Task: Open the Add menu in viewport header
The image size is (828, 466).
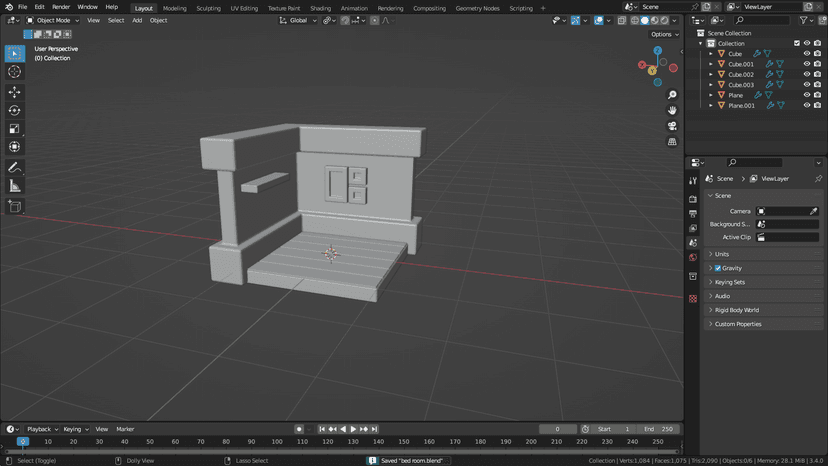Action: coord(137,21)
